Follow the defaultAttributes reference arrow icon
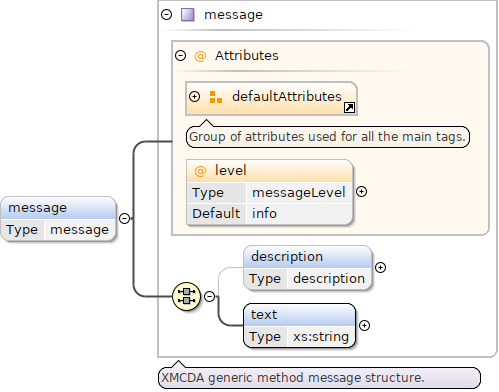The width and height of the screenshot is (499, 392). coord(349,107)
